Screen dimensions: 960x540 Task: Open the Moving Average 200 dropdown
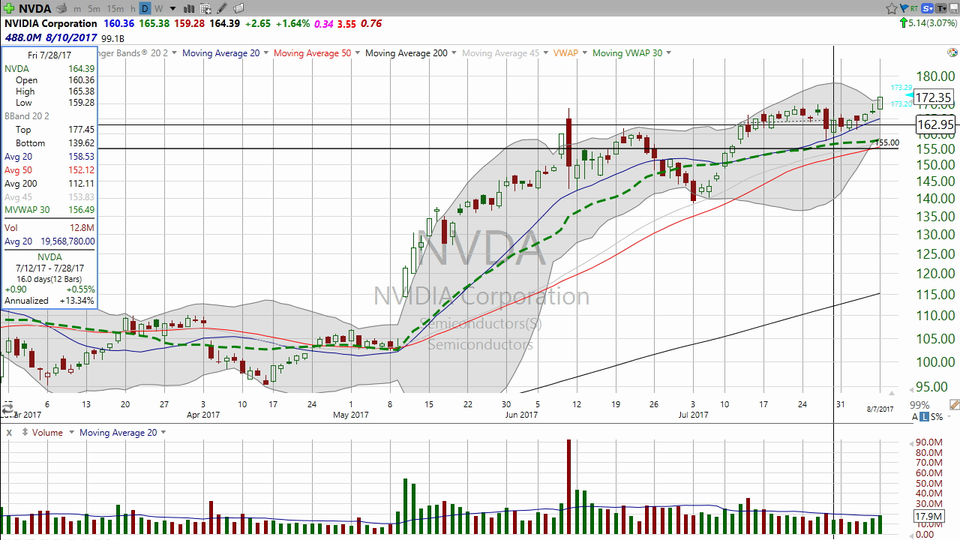tap(454, 53)
